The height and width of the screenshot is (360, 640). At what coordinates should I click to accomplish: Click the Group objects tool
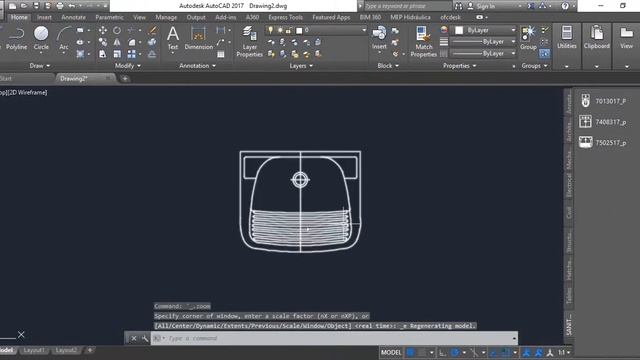click(x=528, y=38)
